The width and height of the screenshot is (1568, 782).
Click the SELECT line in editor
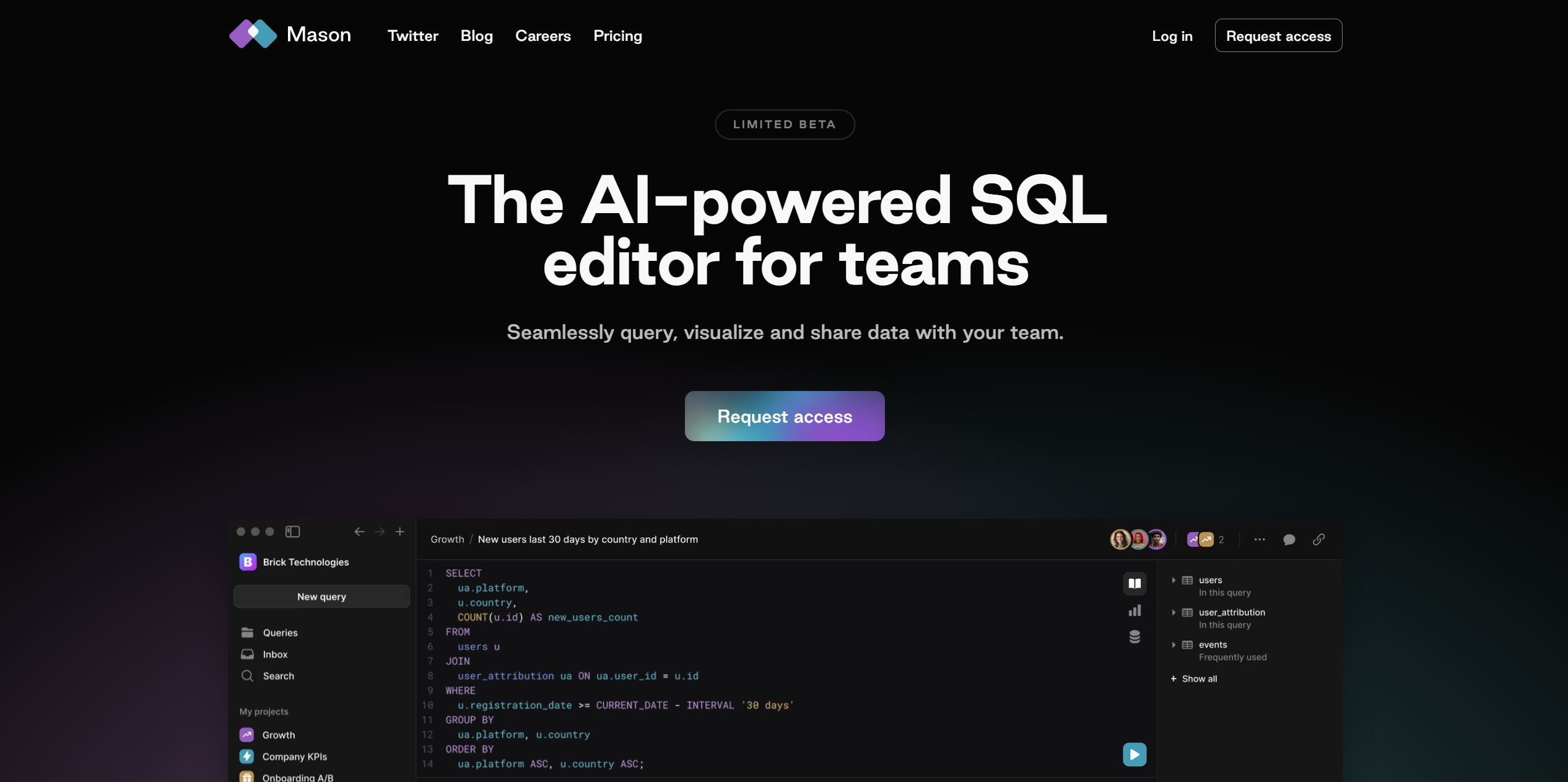click(x=463, y=573)
